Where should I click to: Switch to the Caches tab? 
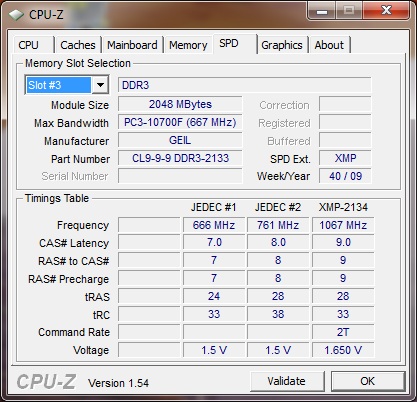(x=78, y=45)
